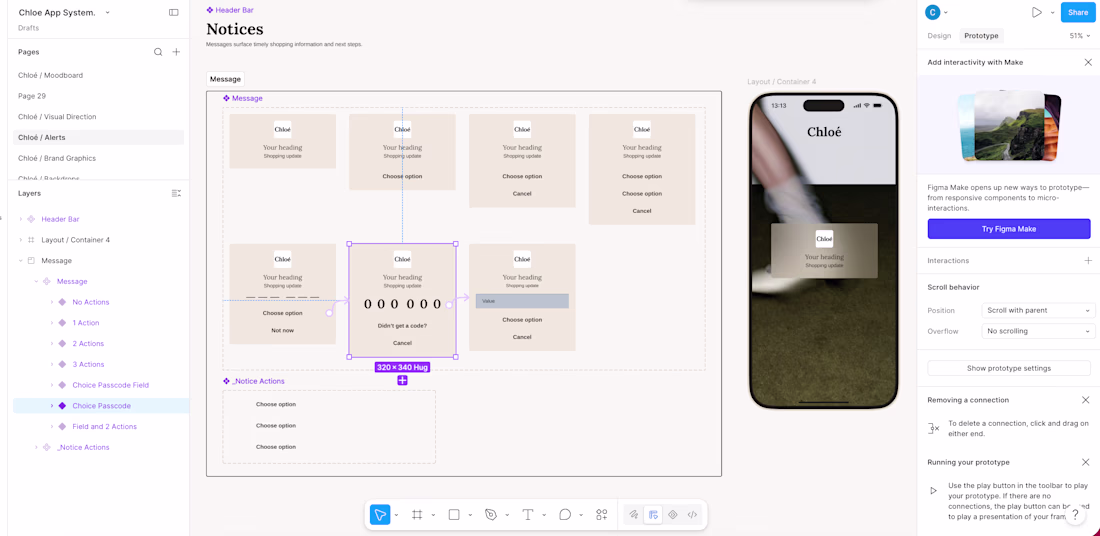
Task: Expand the Choice Passcode layer
Action: point(51,406)
